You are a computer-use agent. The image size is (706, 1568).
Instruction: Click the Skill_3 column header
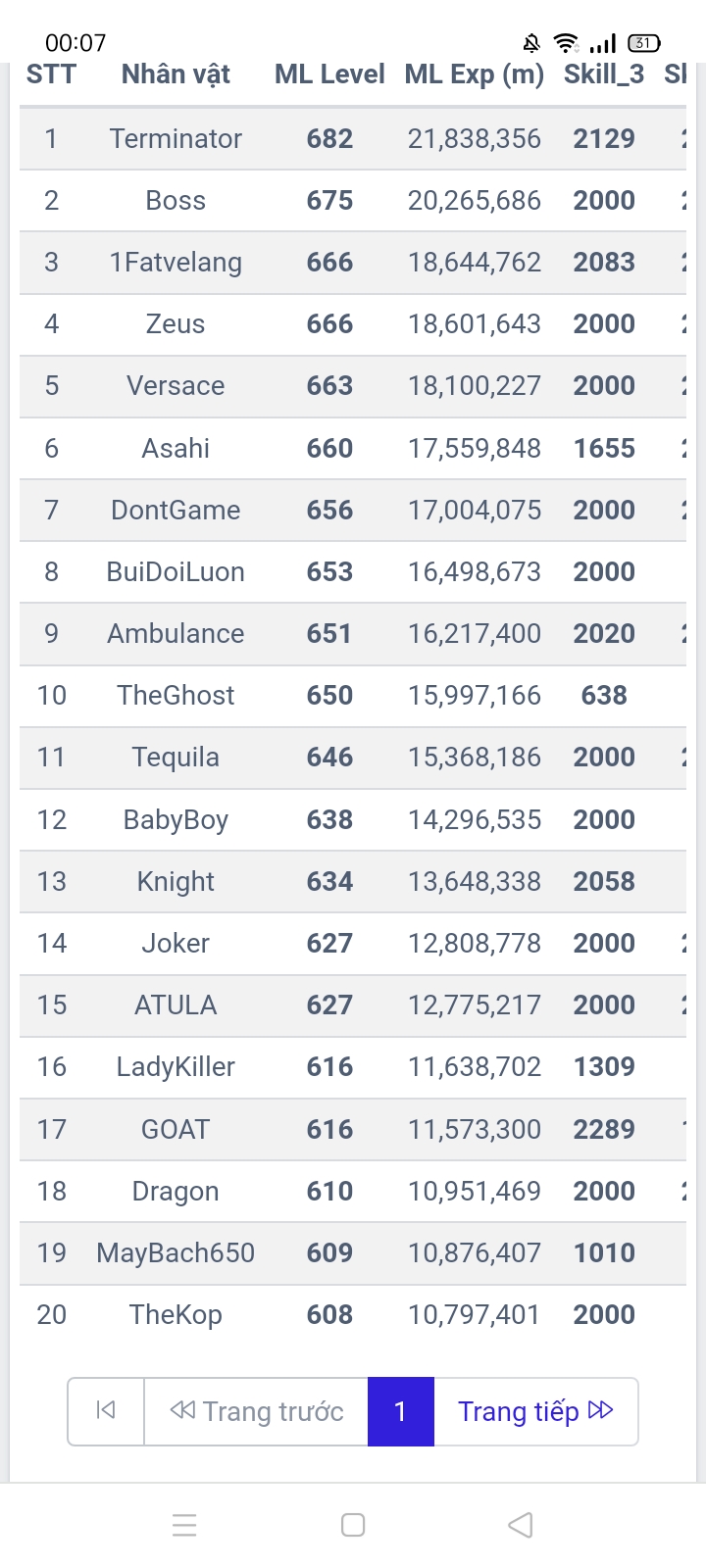604,74
